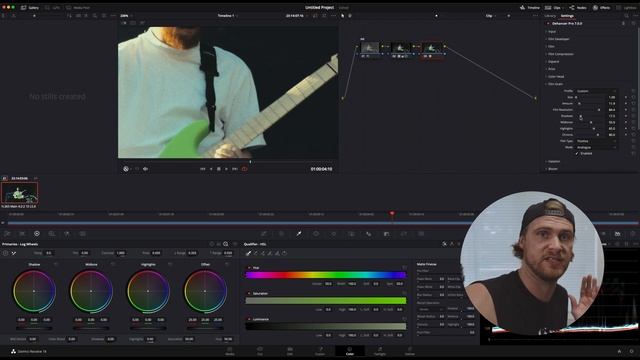Screen dimensions: 640x360
Task: Toggle the Nodes panel button
Action: click(x=578, y=7)
